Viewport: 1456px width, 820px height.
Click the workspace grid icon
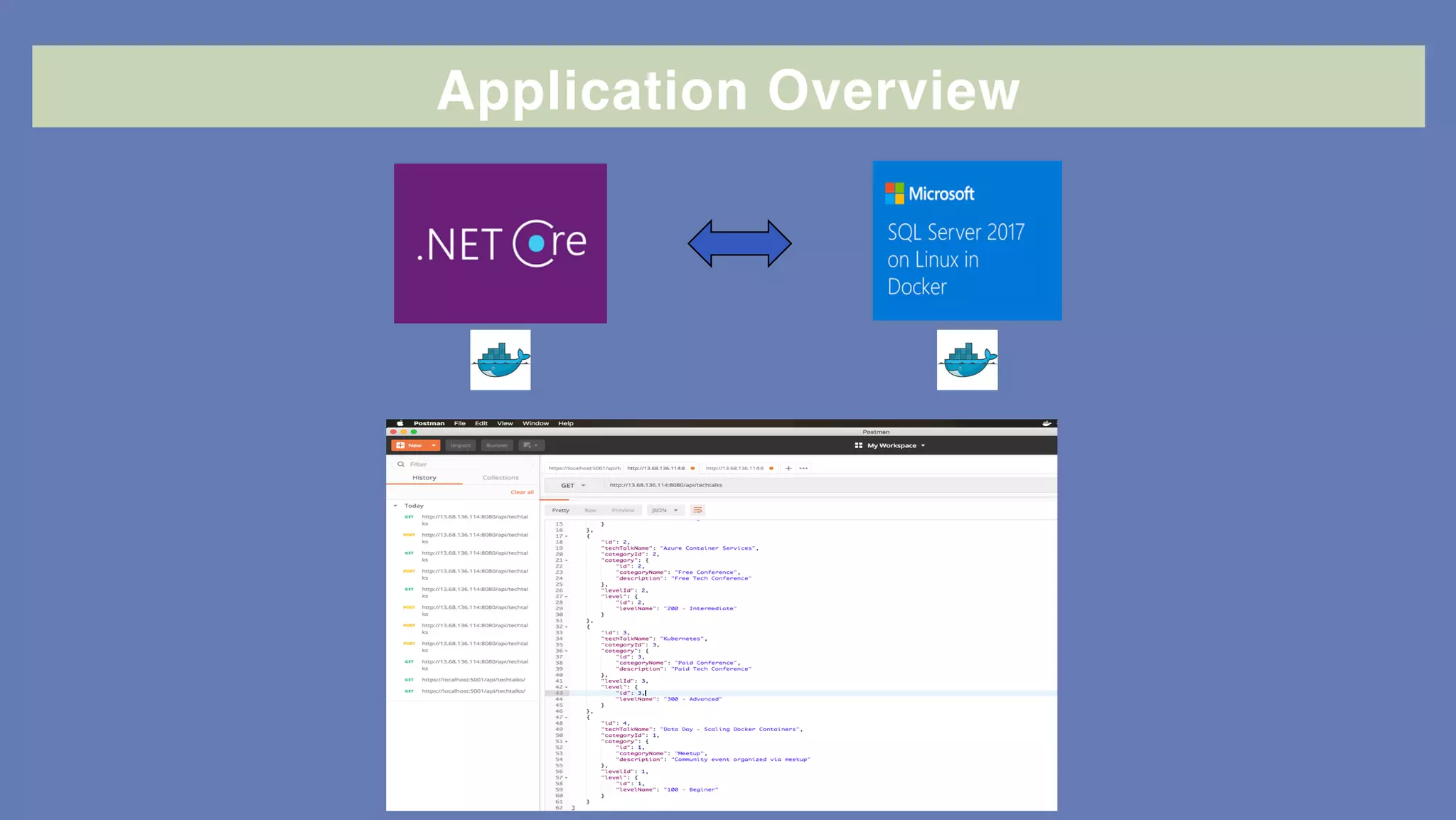(x=858, y=445)
